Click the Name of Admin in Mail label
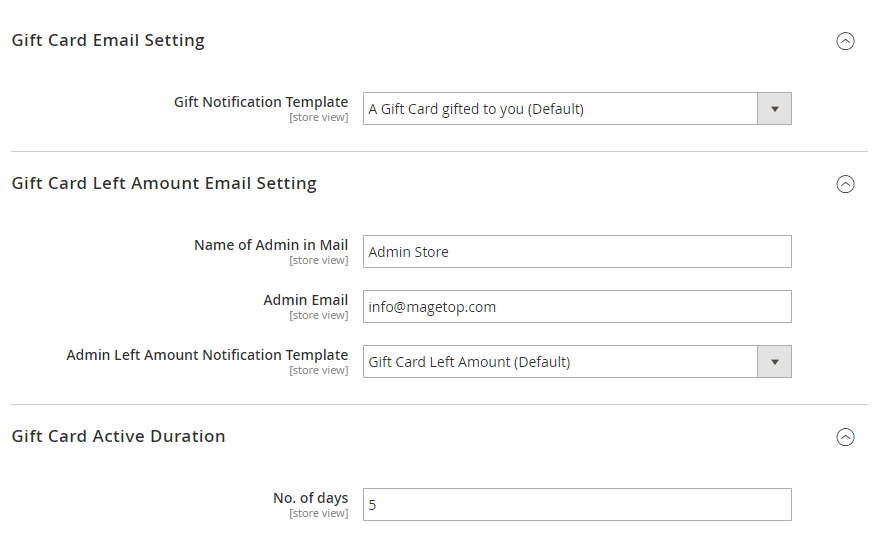 point(271,245)
